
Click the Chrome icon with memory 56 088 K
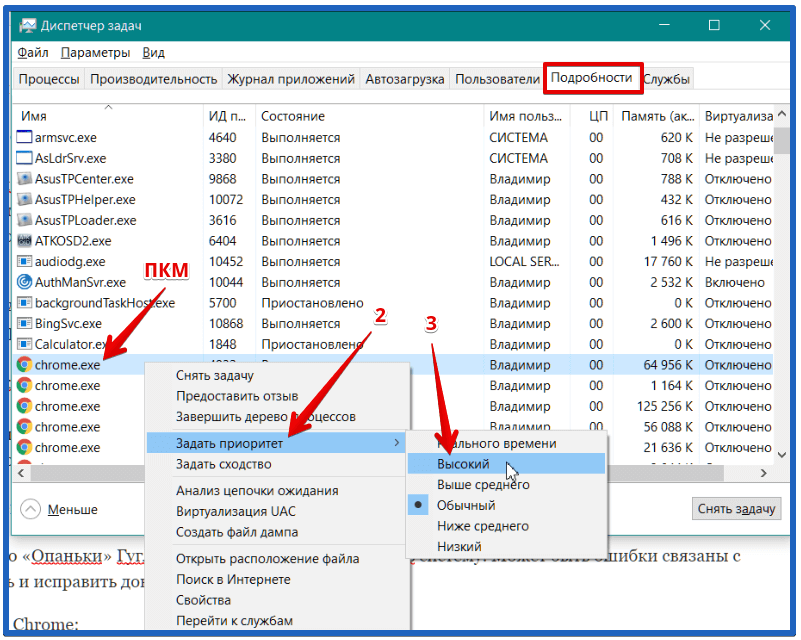click(24, 426)
